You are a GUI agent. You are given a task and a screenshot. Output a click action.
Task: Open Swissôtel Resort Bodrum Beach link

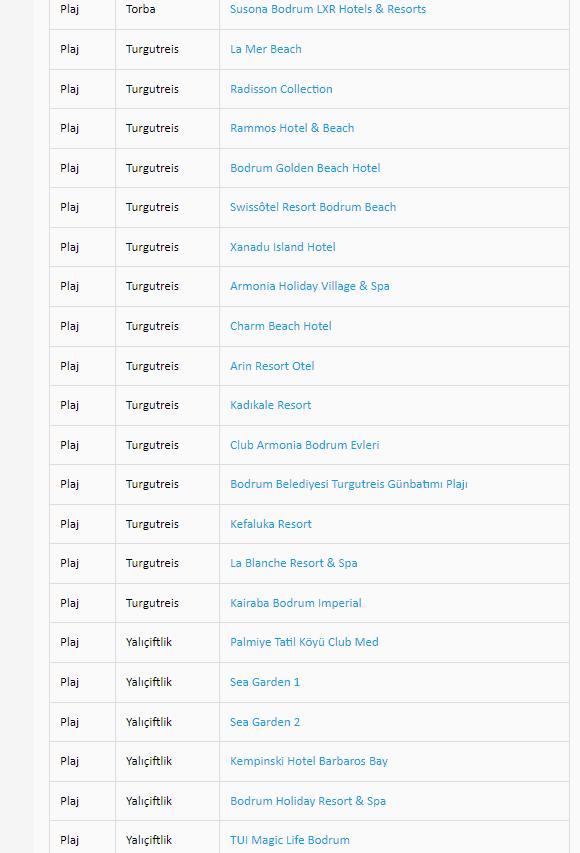click(x=313, y=207)
